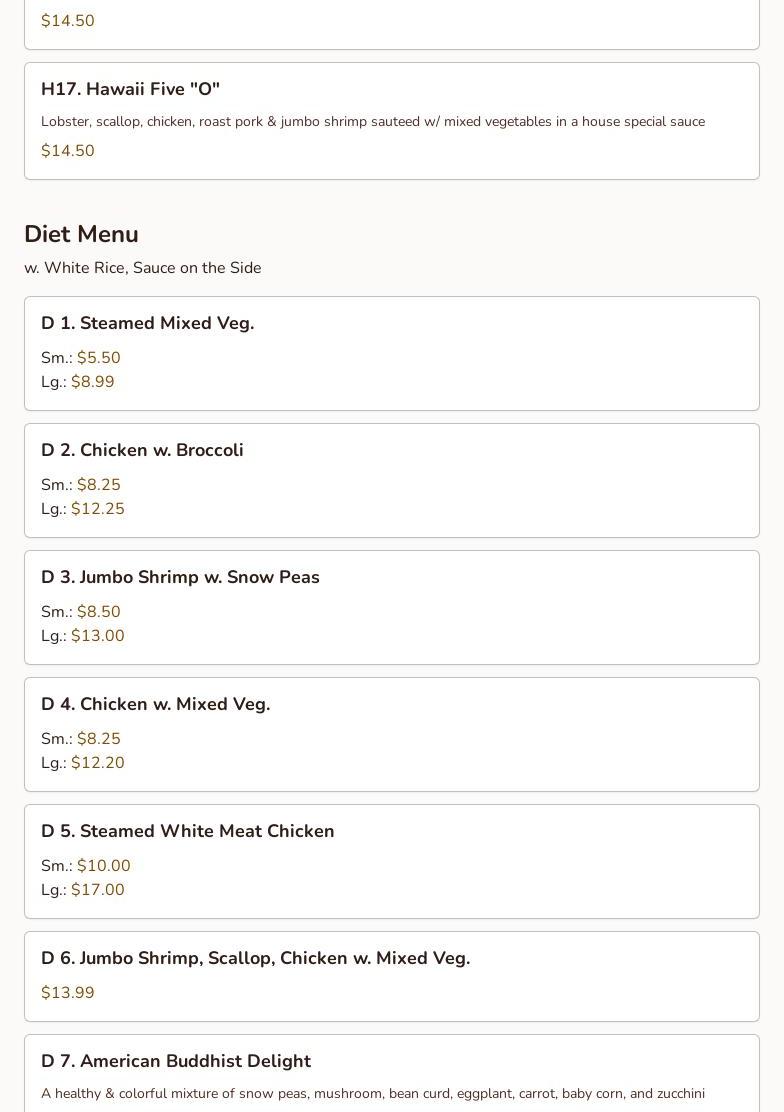The image size is (784, 1112).
Task: Choose the $13.00 large Jumbo Shrimp option
Action: pos(83,635)
